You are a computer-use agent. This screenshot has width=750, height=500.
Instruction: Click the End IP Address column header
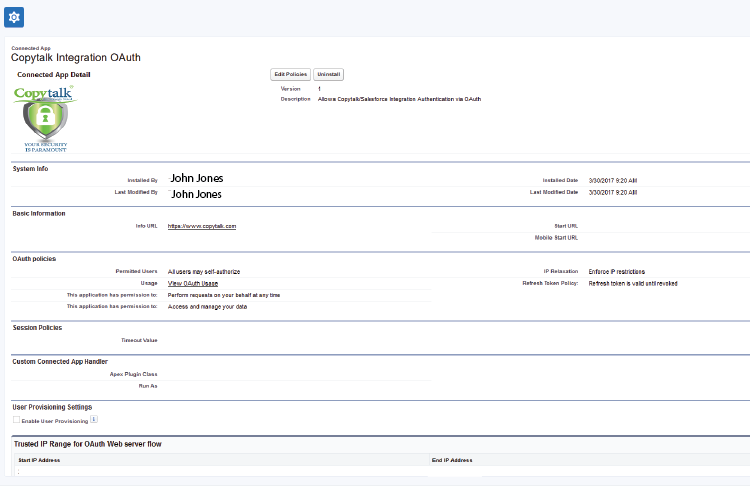(x=452, y=460)
